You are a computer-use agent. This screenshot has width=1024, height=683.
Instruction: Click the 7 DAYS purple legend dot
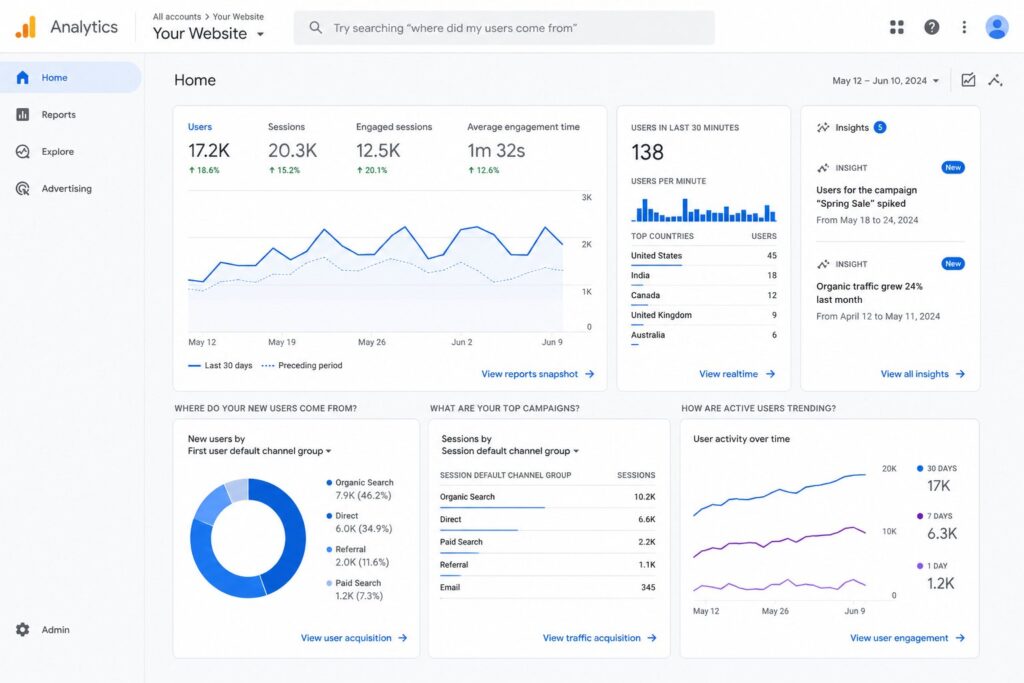pos(920,516)
